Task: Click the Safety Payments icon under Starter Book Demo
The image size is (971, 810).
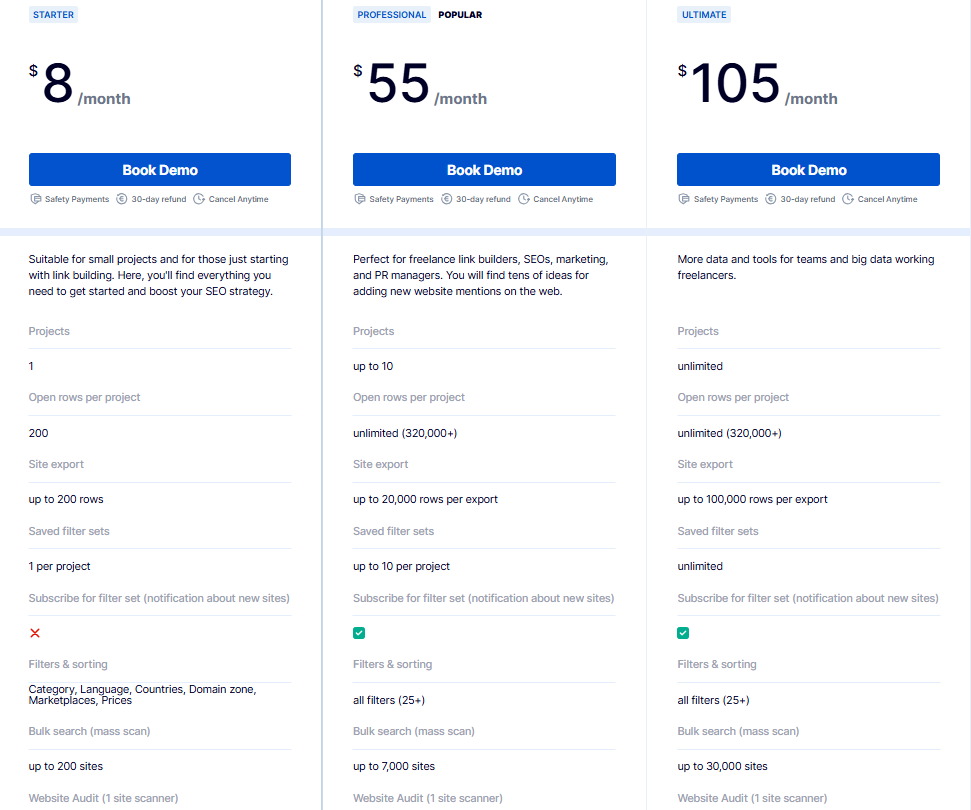Action: pyautogui.click(x=37, y=199)
